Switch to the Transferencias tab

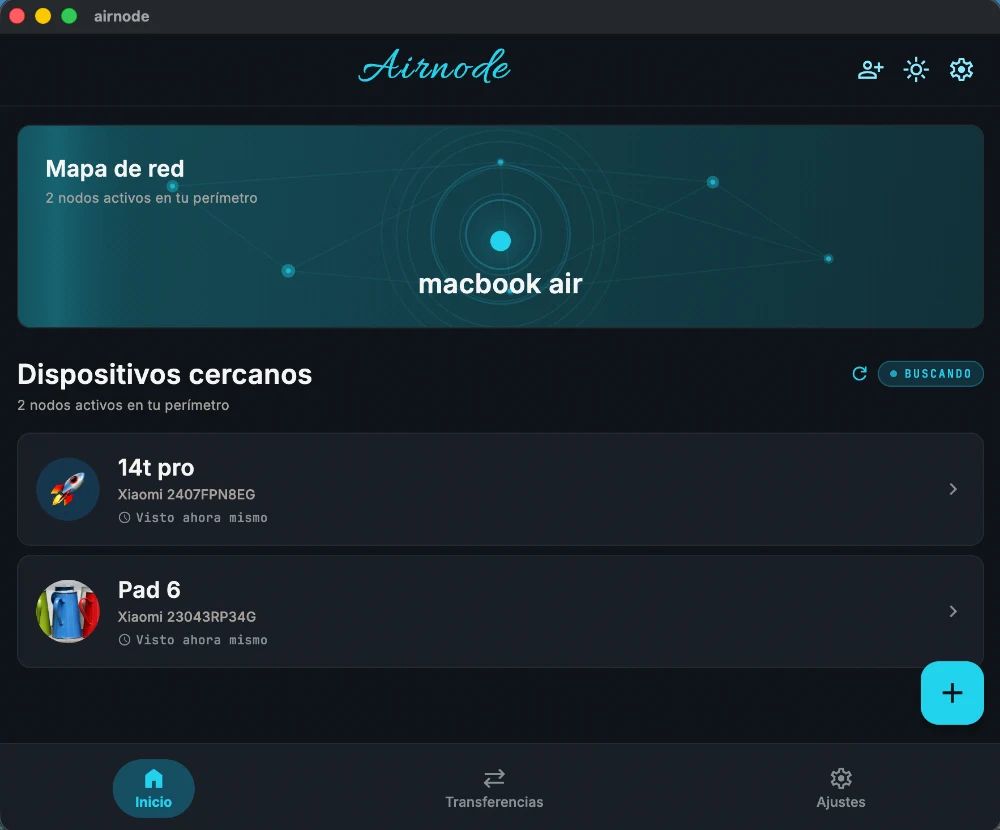tap(494, 789)
